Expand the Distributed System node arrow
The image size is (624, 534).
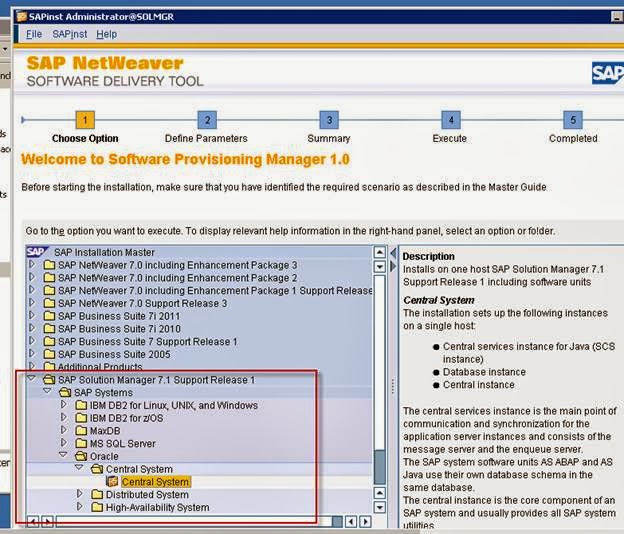point(80,494)
